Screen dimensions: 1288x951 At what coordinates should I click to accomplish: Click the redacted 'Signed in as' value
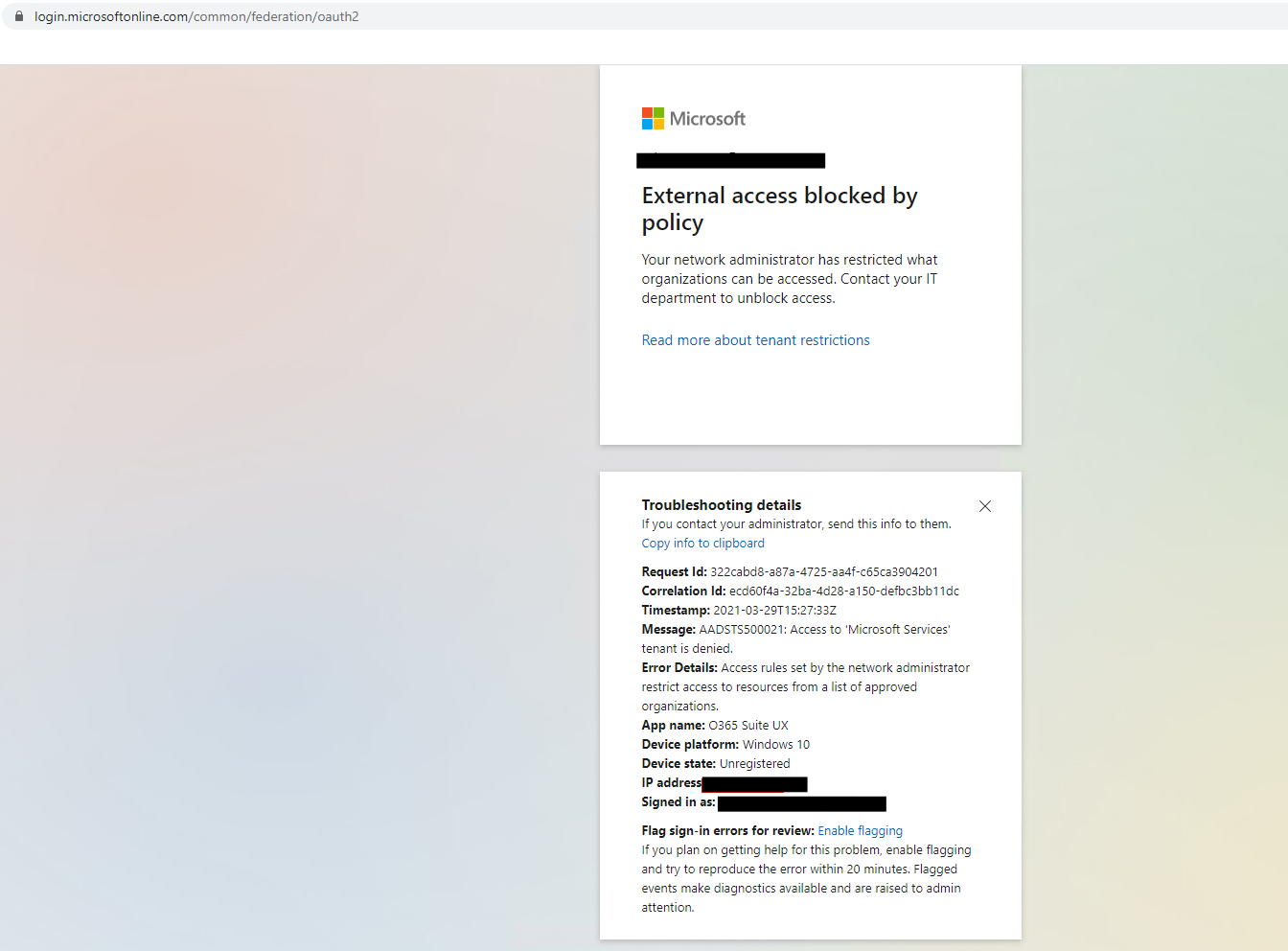tap(801, 803)
